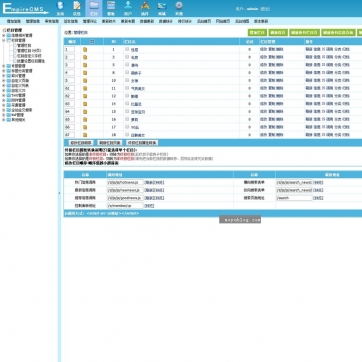Click the folder icon in row ID 5
The image size is (362, 362).
point(85,65)
